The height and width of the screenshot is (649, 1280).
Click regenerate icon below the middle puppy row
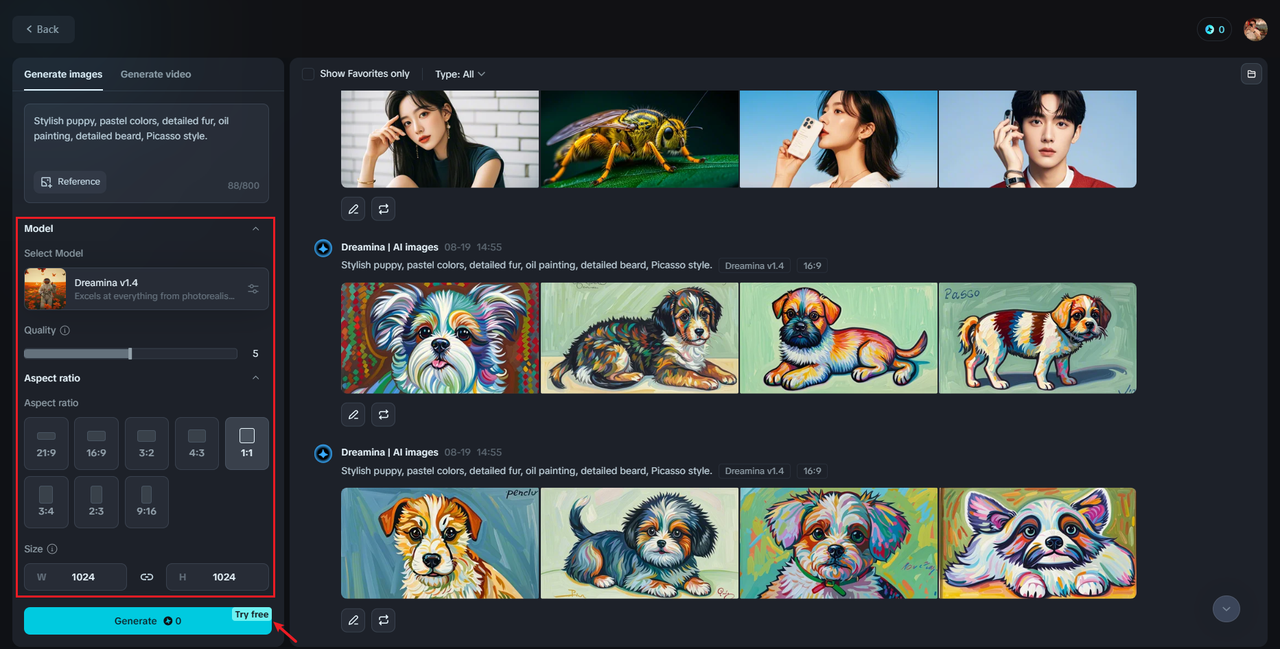[383, 414]
